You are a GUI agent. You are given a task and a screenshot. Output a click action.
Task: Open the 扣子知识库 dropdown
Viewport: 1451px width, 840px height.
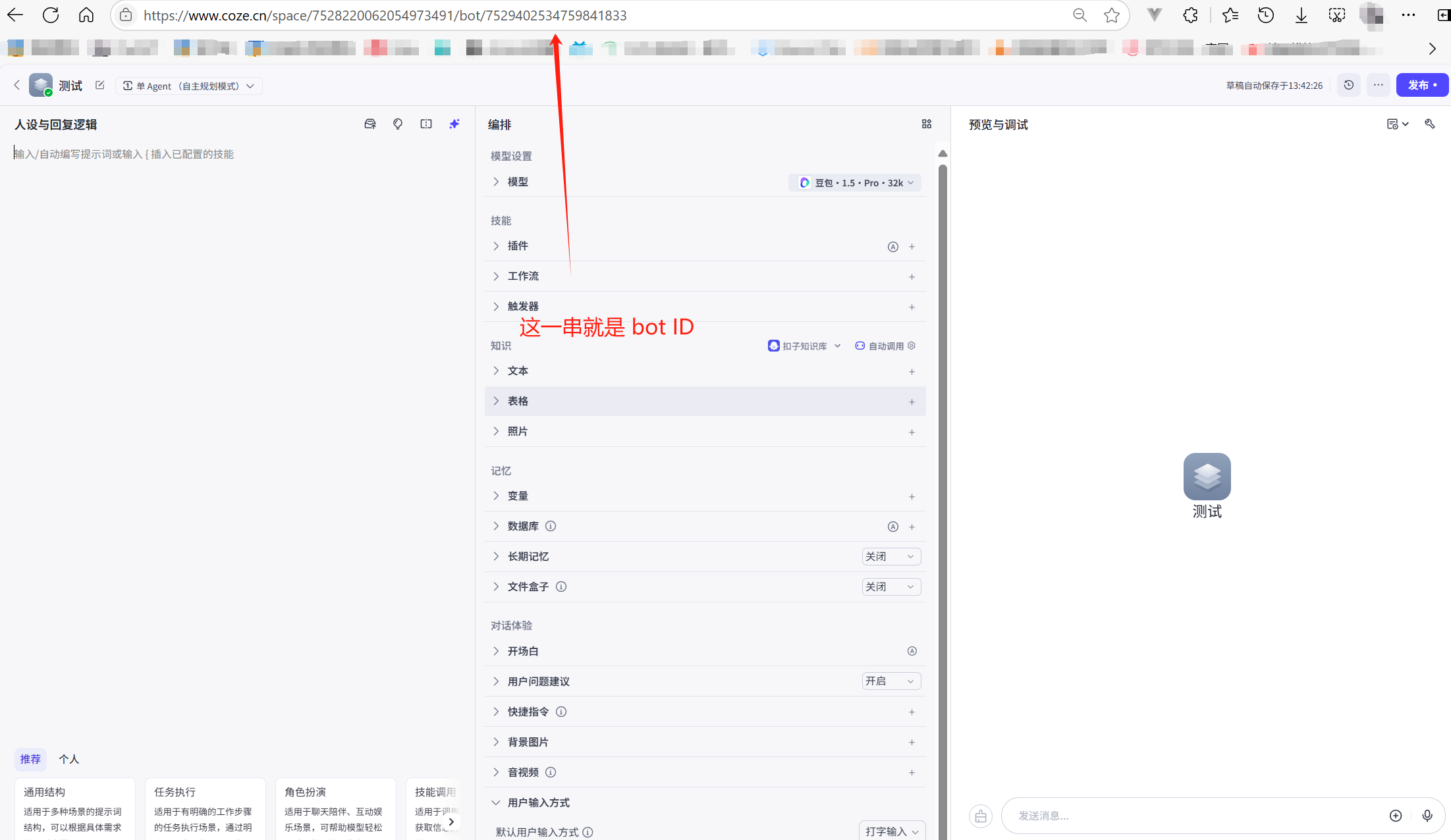click(x=805, y=346)
